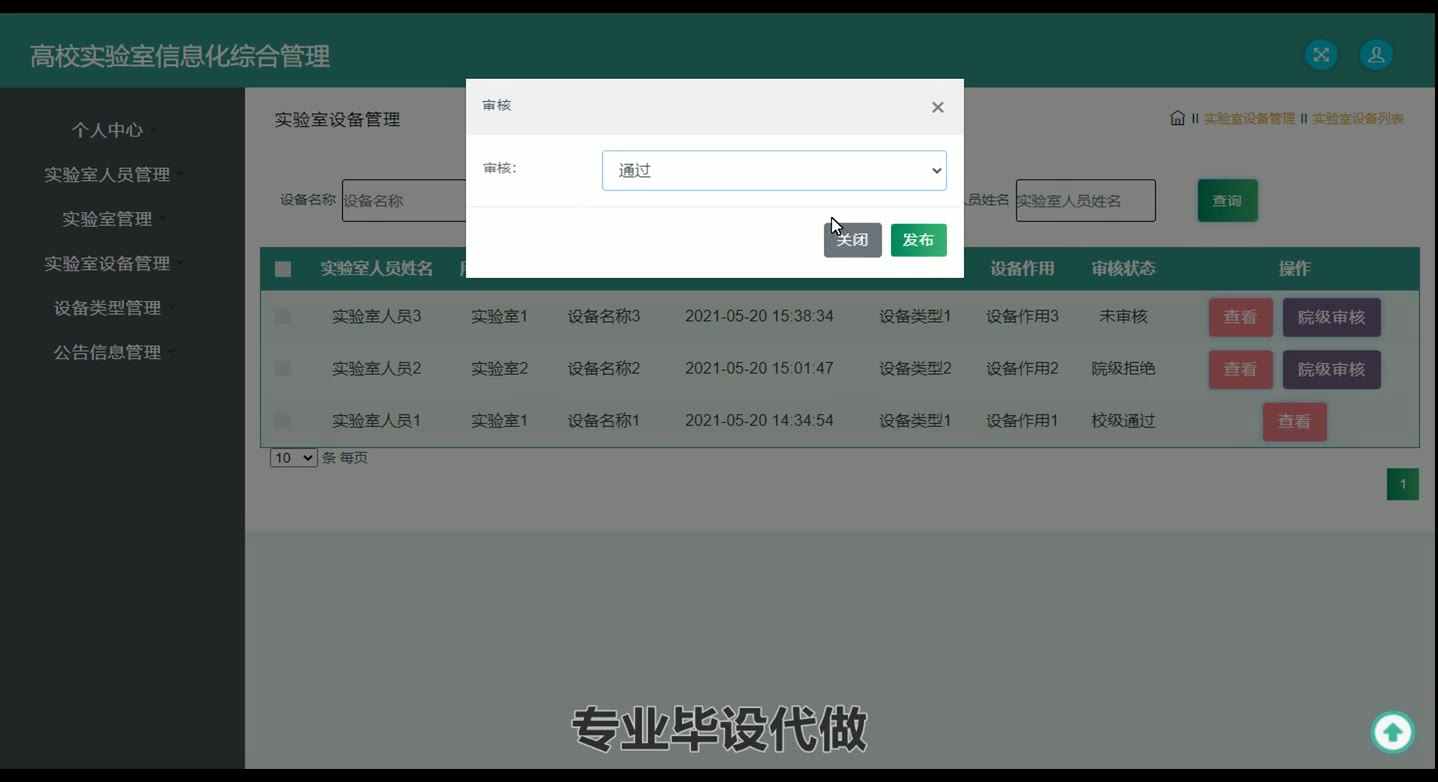1438x782 pixels.
Task: Click the timestamp 2021-05-20 15:01:47
Action: click(759, 368)
